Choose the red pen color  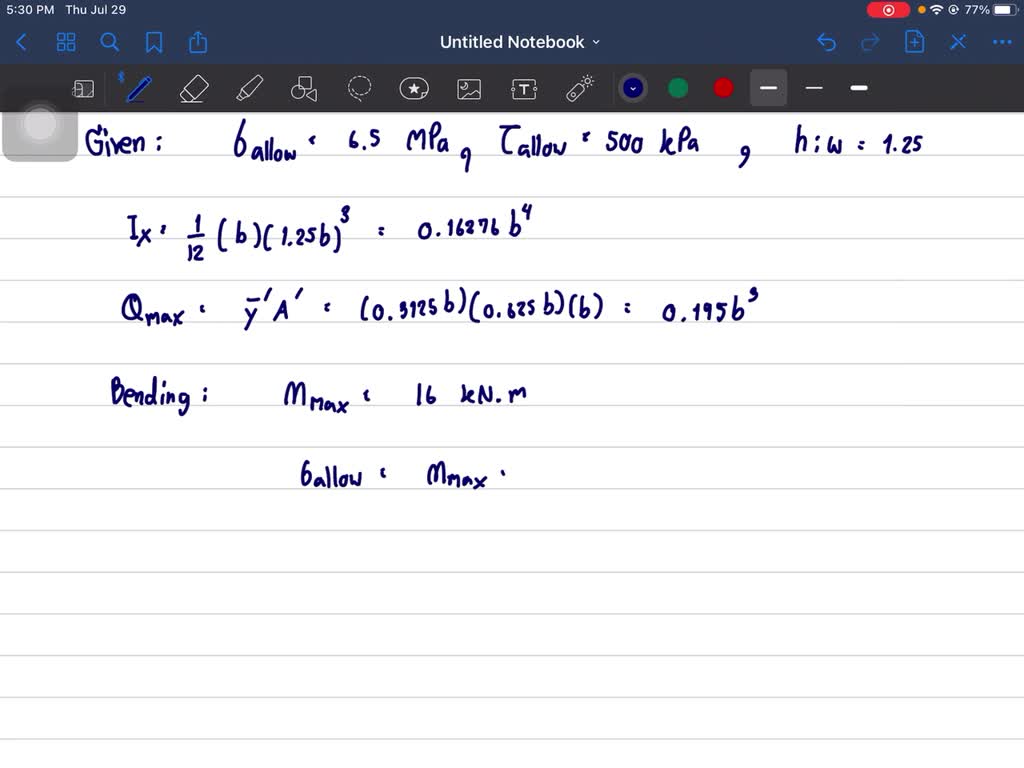tap(723, 88)
